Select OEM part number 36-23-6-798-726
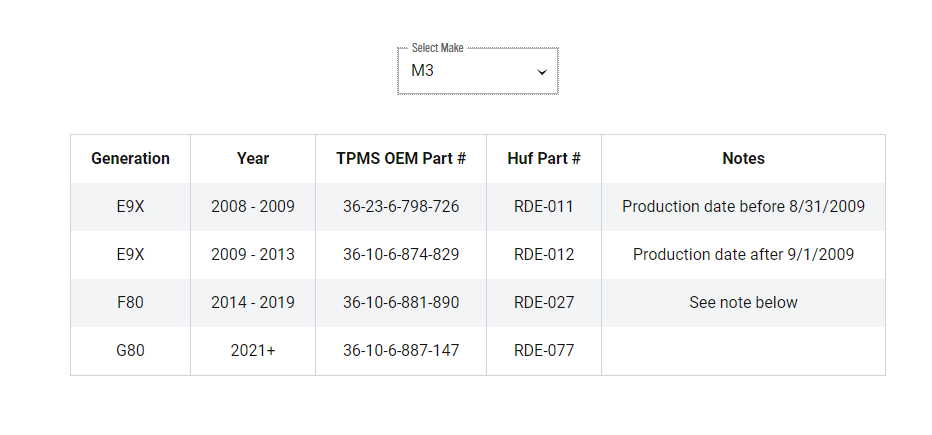Screen dimensions: 932x435 click(401, 207)
